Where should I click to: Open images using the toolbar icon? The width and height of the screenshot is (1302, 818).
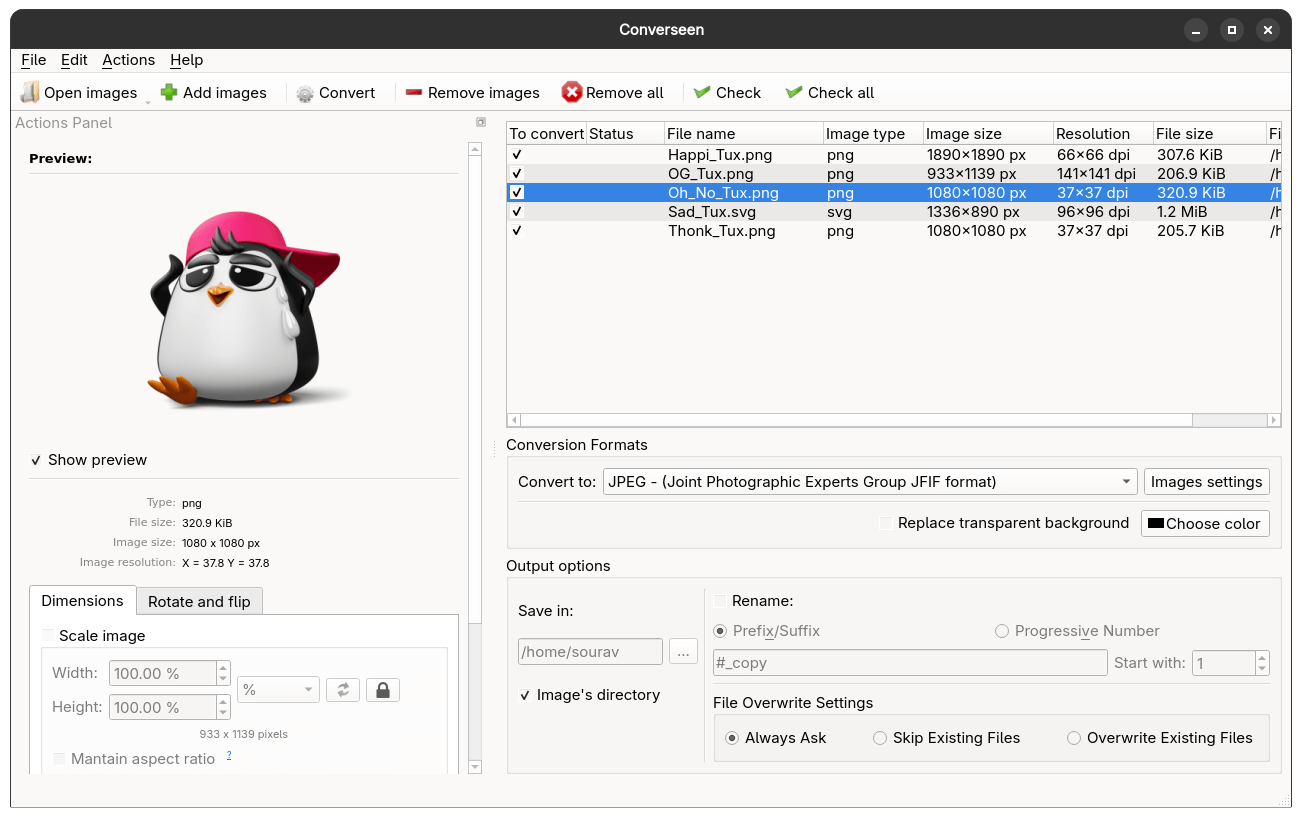click(x=30, y=92)
